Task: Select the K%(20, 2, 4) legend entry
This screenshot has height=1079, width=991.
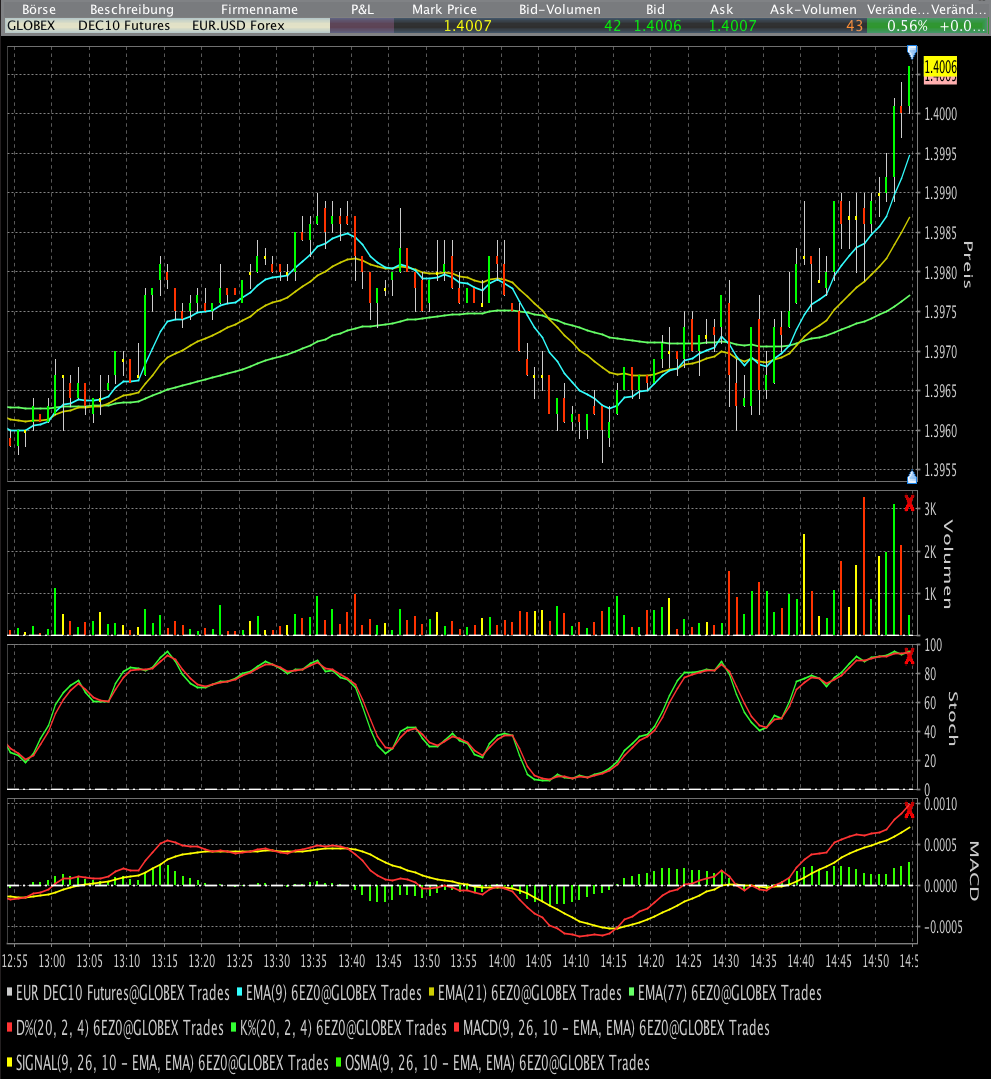Action: [339, 1028]
